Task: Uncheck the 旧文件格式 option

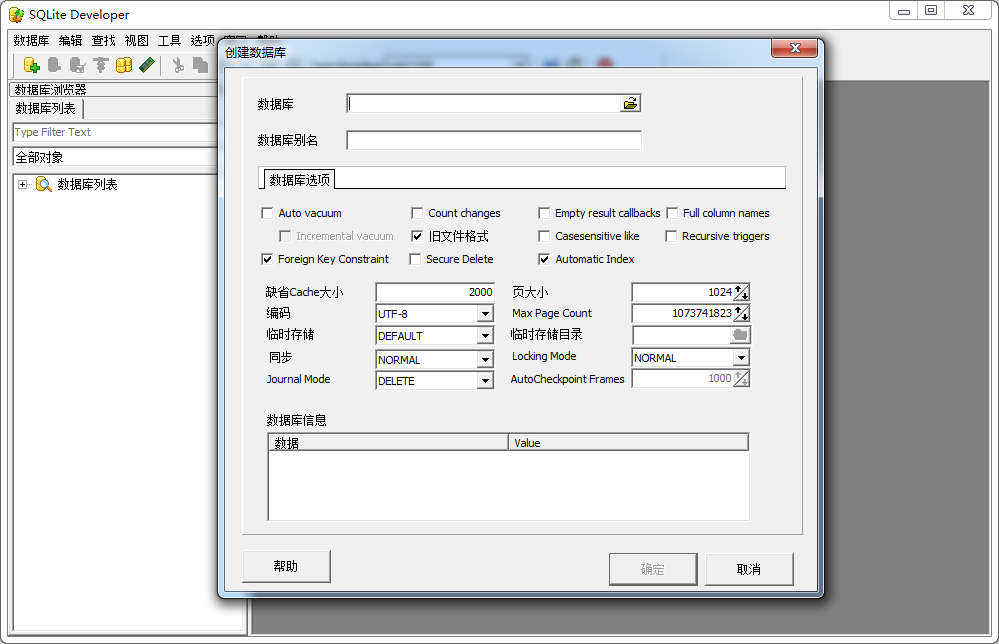Action: coord(417,236)
